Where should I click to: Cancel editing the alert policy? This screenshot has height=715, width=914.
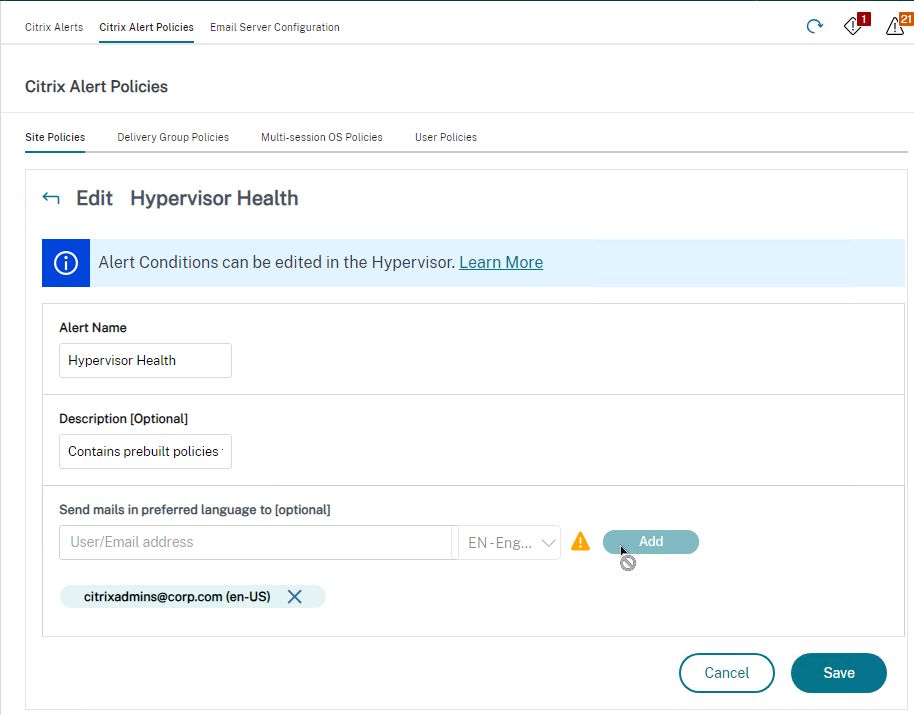(727, 673)
